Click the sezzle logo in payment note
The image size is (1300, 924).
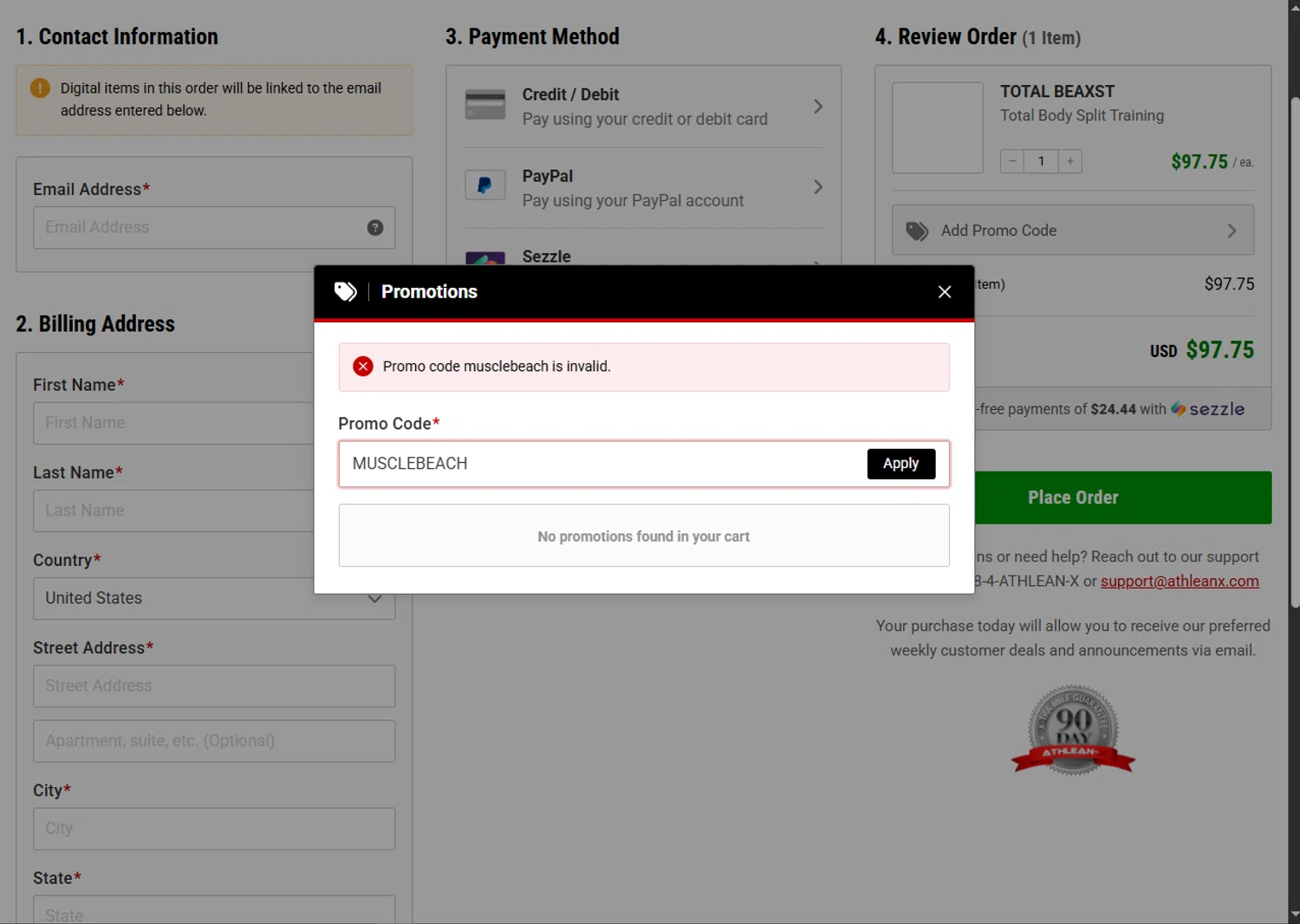1208,409
